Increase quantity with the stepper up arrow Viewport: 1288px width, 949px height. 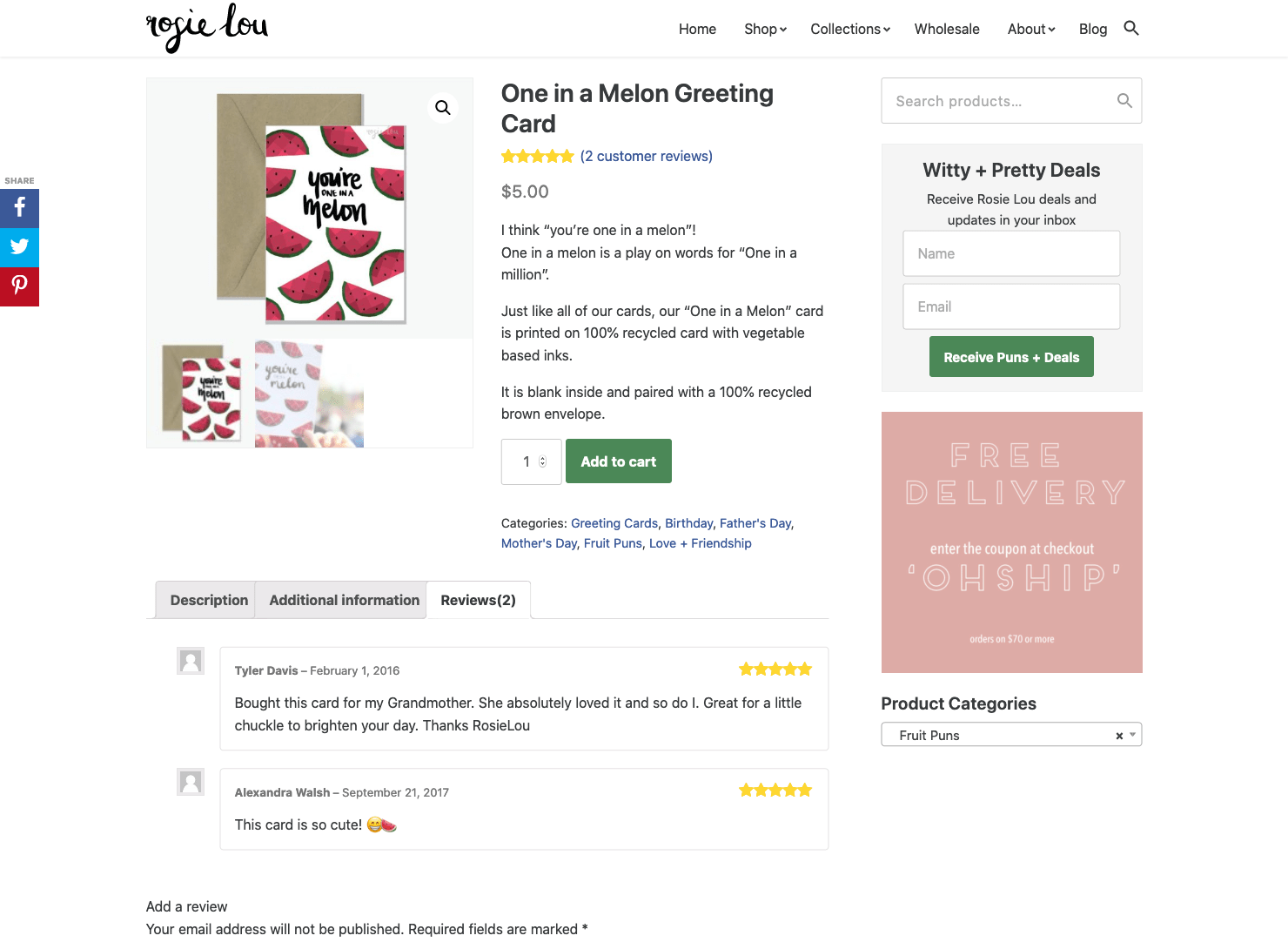pos(543,456)
